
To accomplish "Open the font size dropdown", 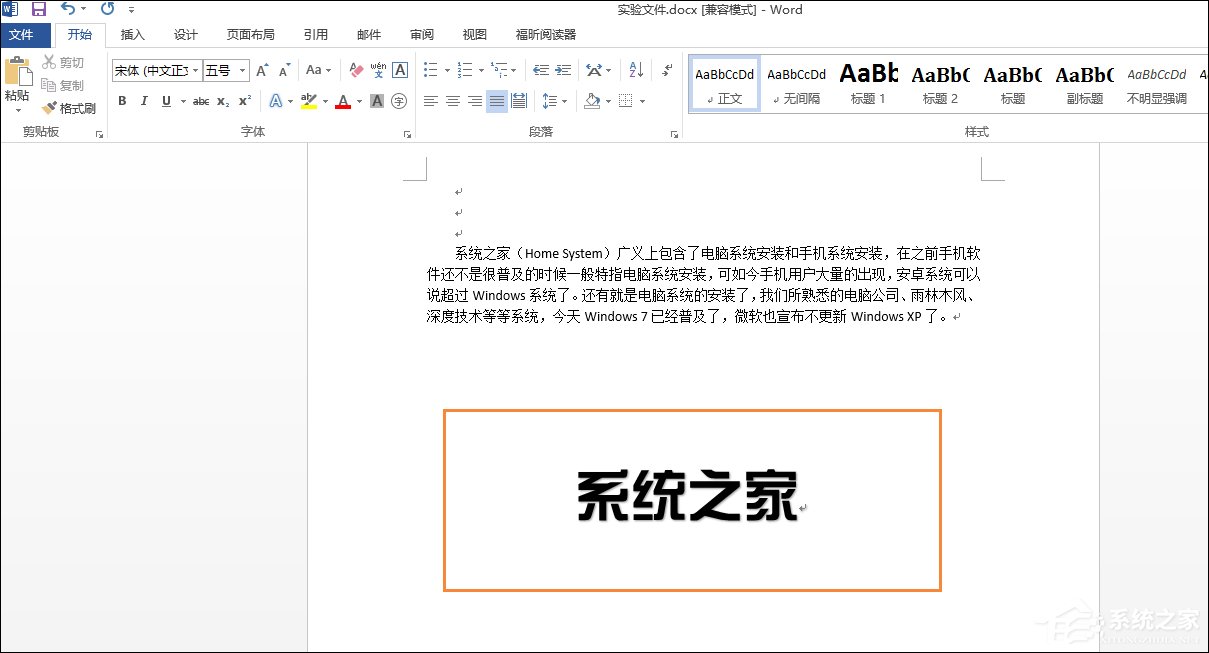I will pos(242,70).
